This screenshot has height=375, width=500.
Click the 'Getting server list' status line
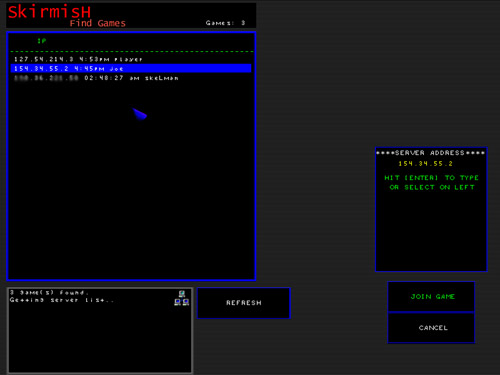click(62, 300)
